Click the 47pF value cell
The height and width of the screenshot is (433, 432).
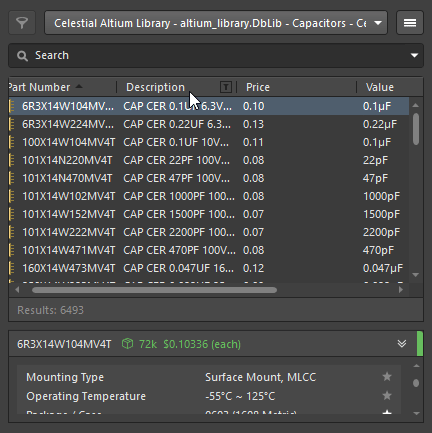(375, 178)
